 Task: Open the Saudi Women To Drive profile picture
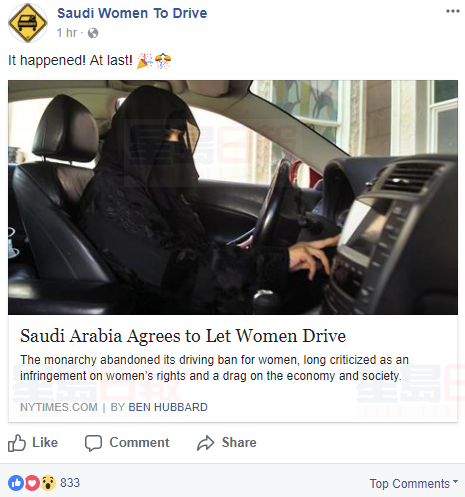28,23
